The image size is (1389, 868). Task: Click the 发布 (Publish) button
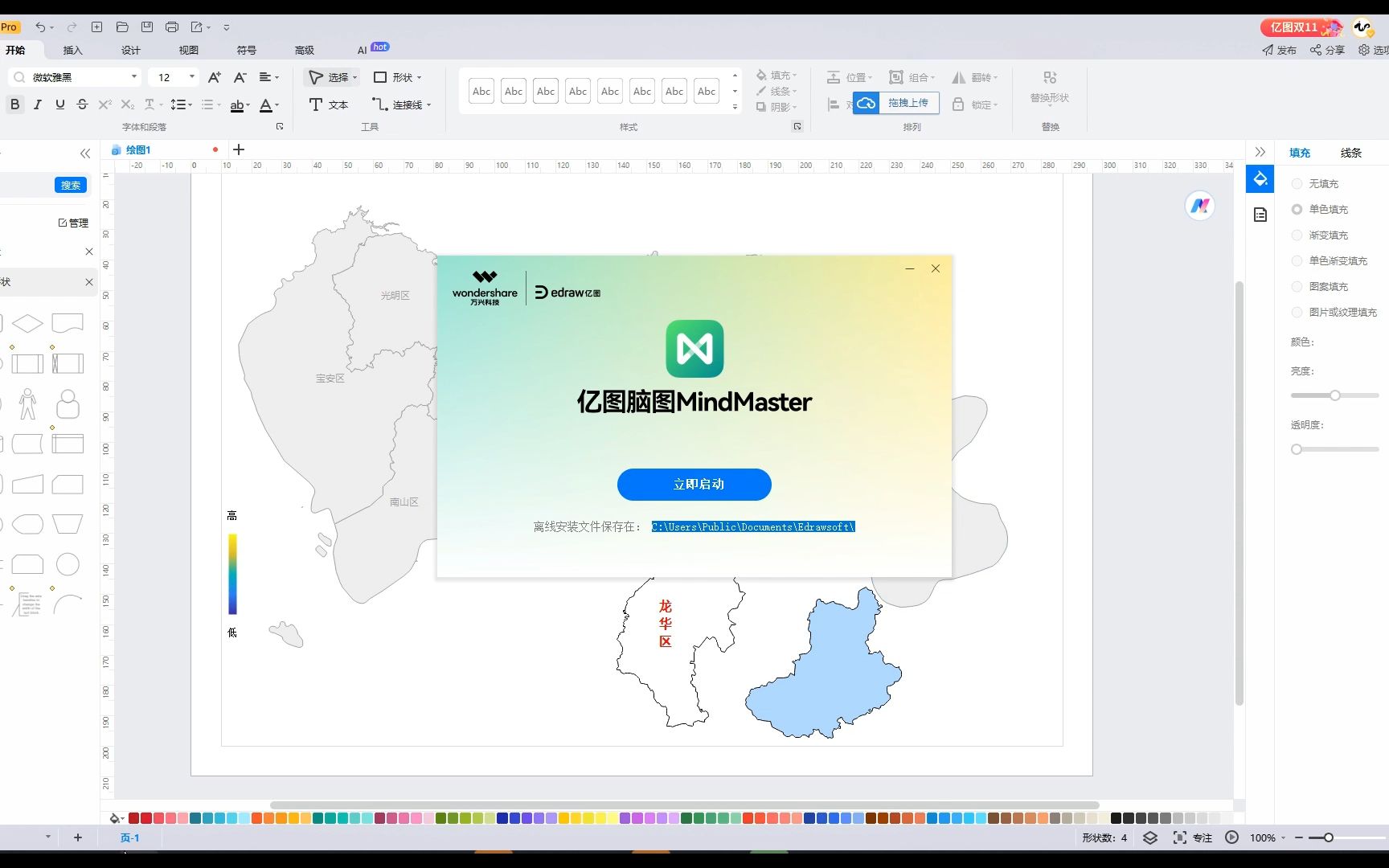(x=1279, y=50)
